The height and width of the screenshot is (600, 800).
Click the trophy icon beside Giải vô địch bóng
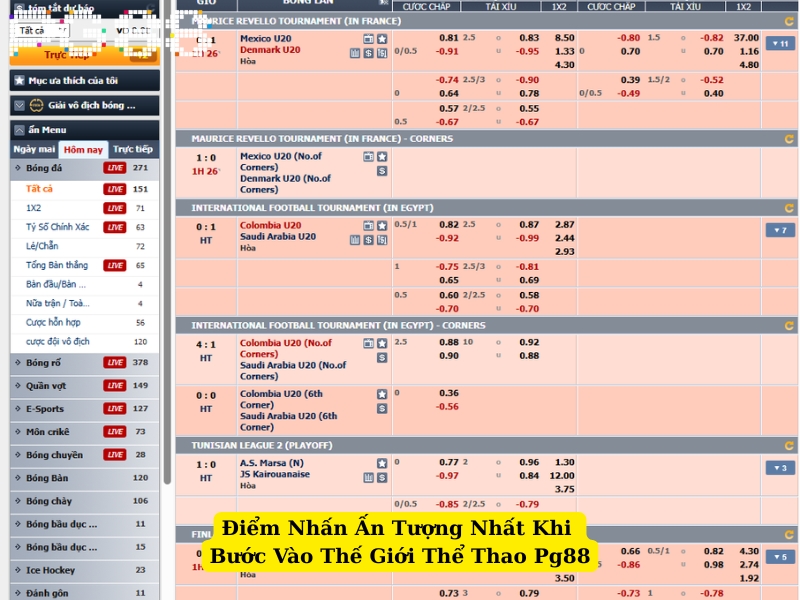36,106
